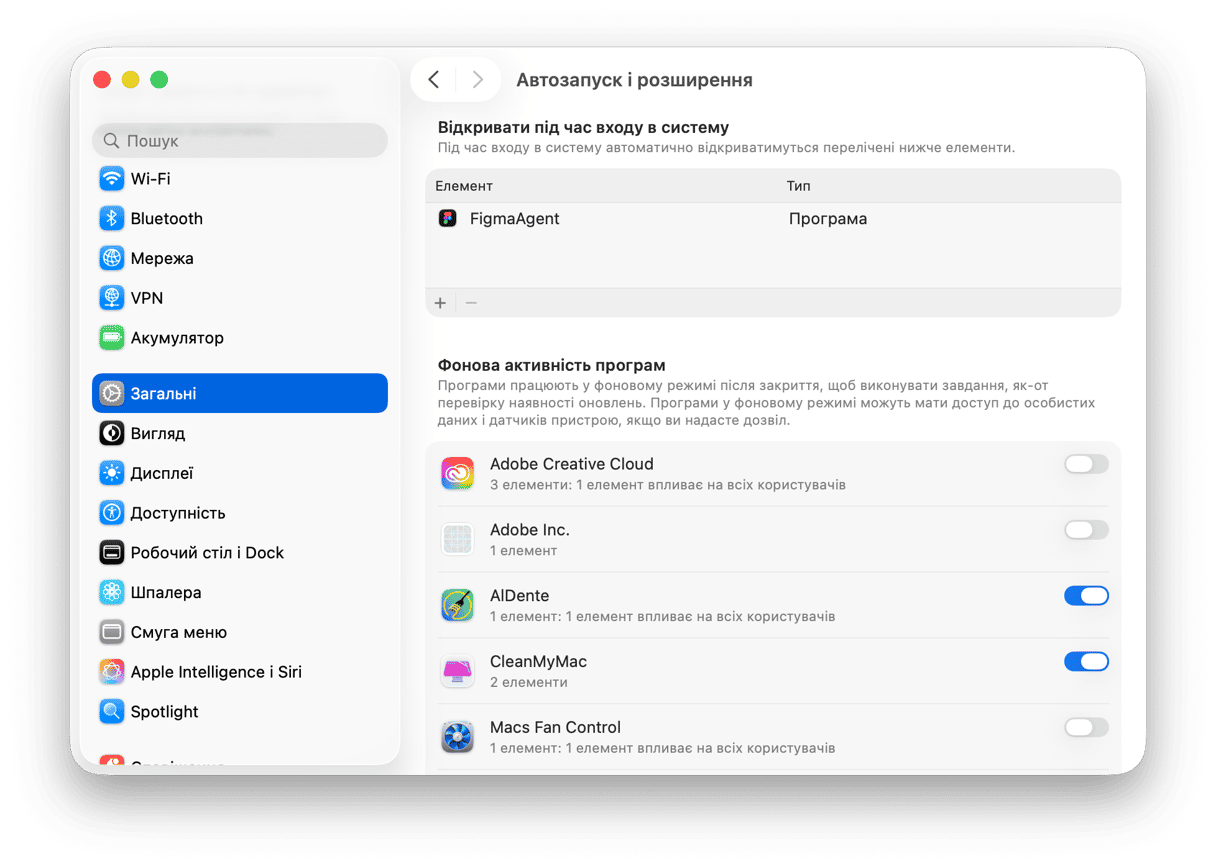The width and height of the screenshot is (1216, 867).
Task: Switch to Робочий стіл і Dock section
Action: coord(207,553)
